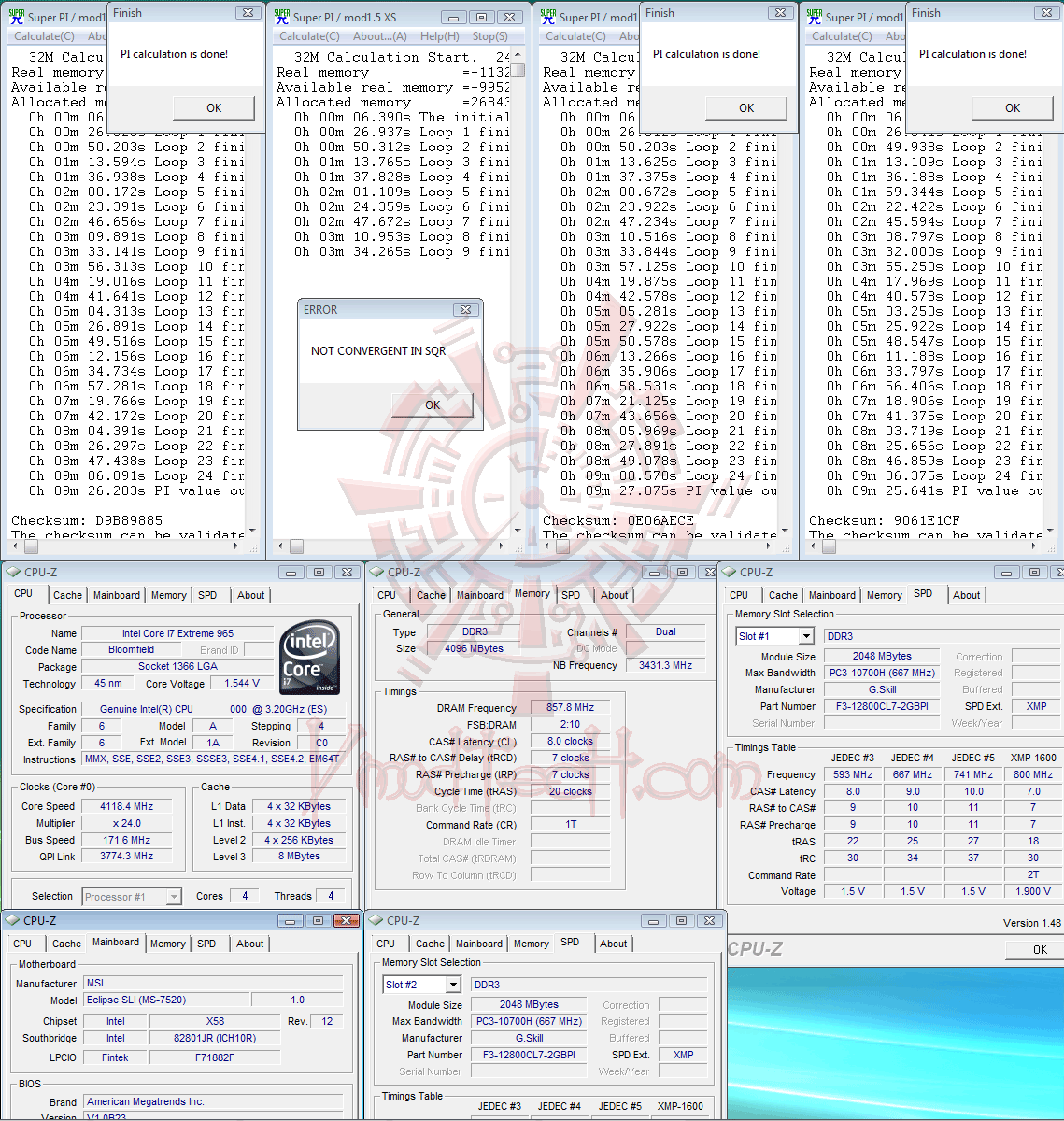Screen dimensions: 1064x1121
Task: Open Slot #2 memory slot dropdown
Action: pyautogui.click(x=452, y=985)
